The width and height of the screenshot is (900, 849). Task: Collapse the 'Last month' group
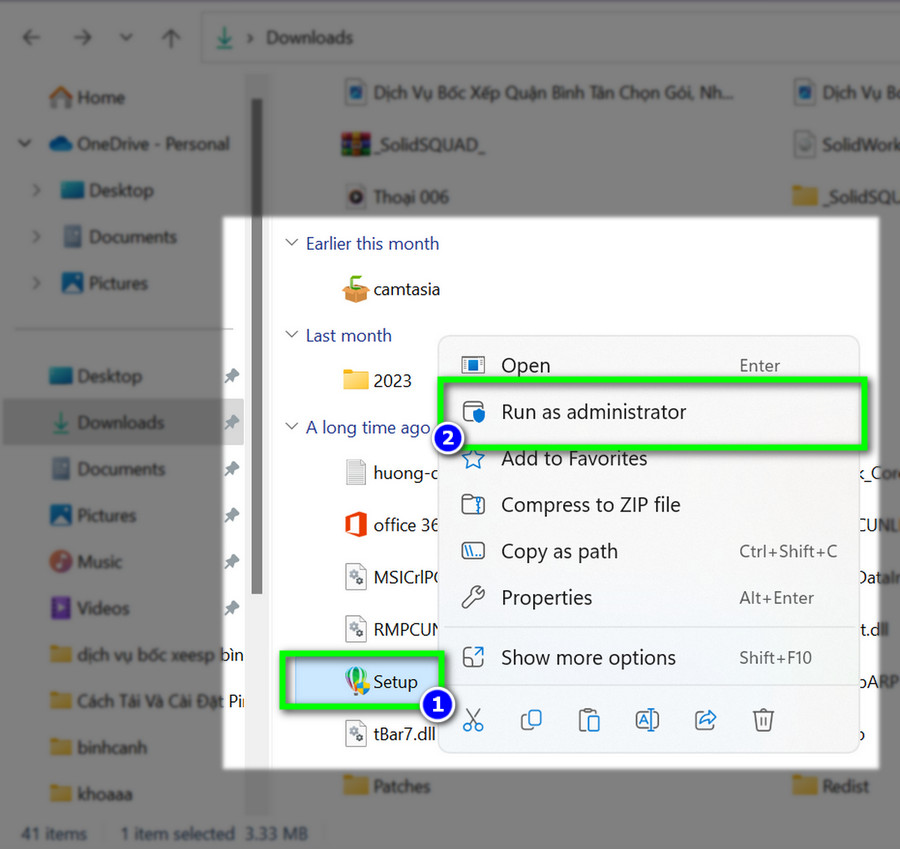tap(291, 336)
